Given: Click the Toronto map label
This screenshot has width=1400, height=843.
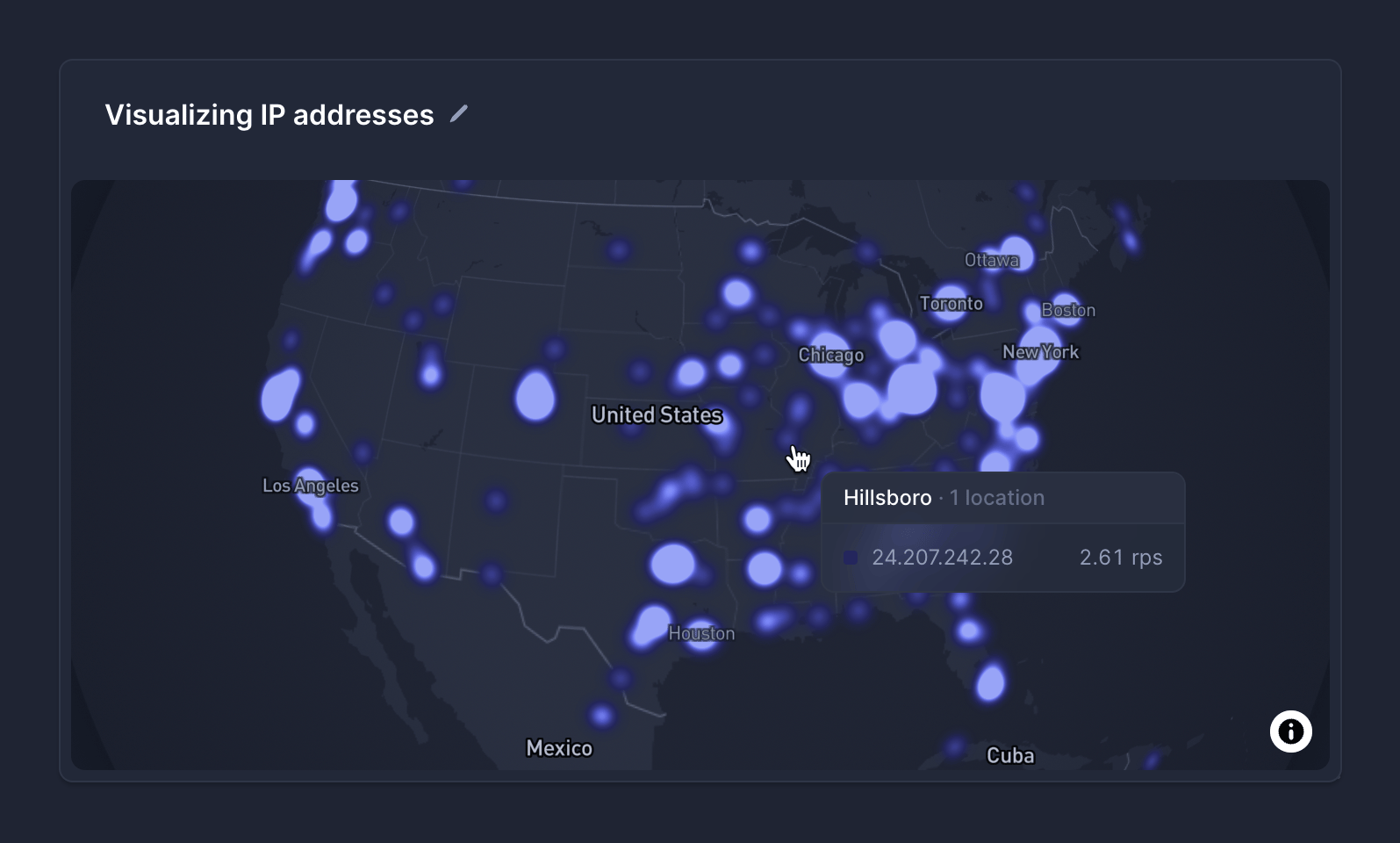Looking at the screenshot, I should pos(951,304).
